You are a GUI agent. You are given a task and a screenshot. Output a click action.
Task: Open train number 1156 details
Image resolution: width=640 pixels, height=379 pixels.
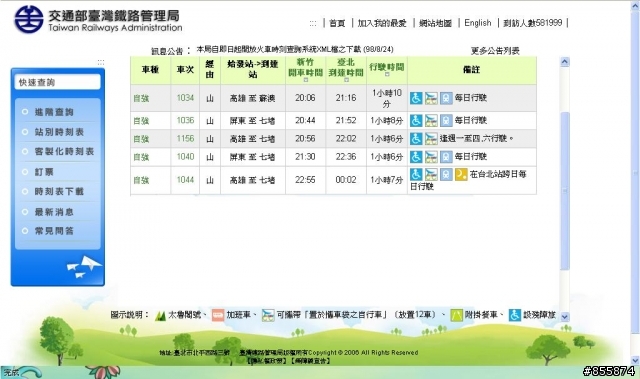pos(185,139)
